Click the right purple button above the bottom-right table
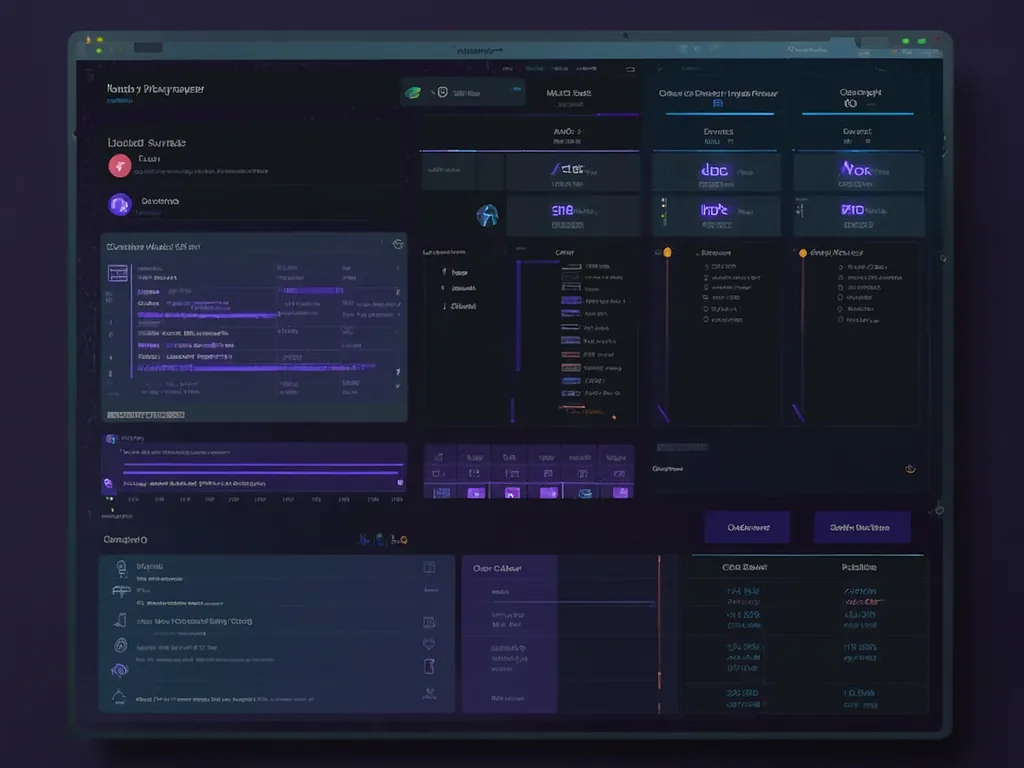This screenshot has width=1024, height=768. tap(861, 527)
